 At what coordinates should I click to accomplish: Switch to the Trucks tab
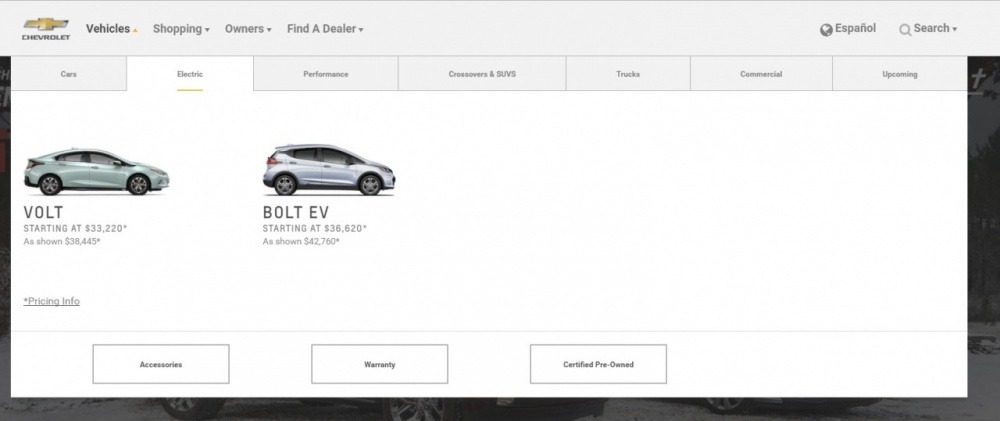[628, 73]
